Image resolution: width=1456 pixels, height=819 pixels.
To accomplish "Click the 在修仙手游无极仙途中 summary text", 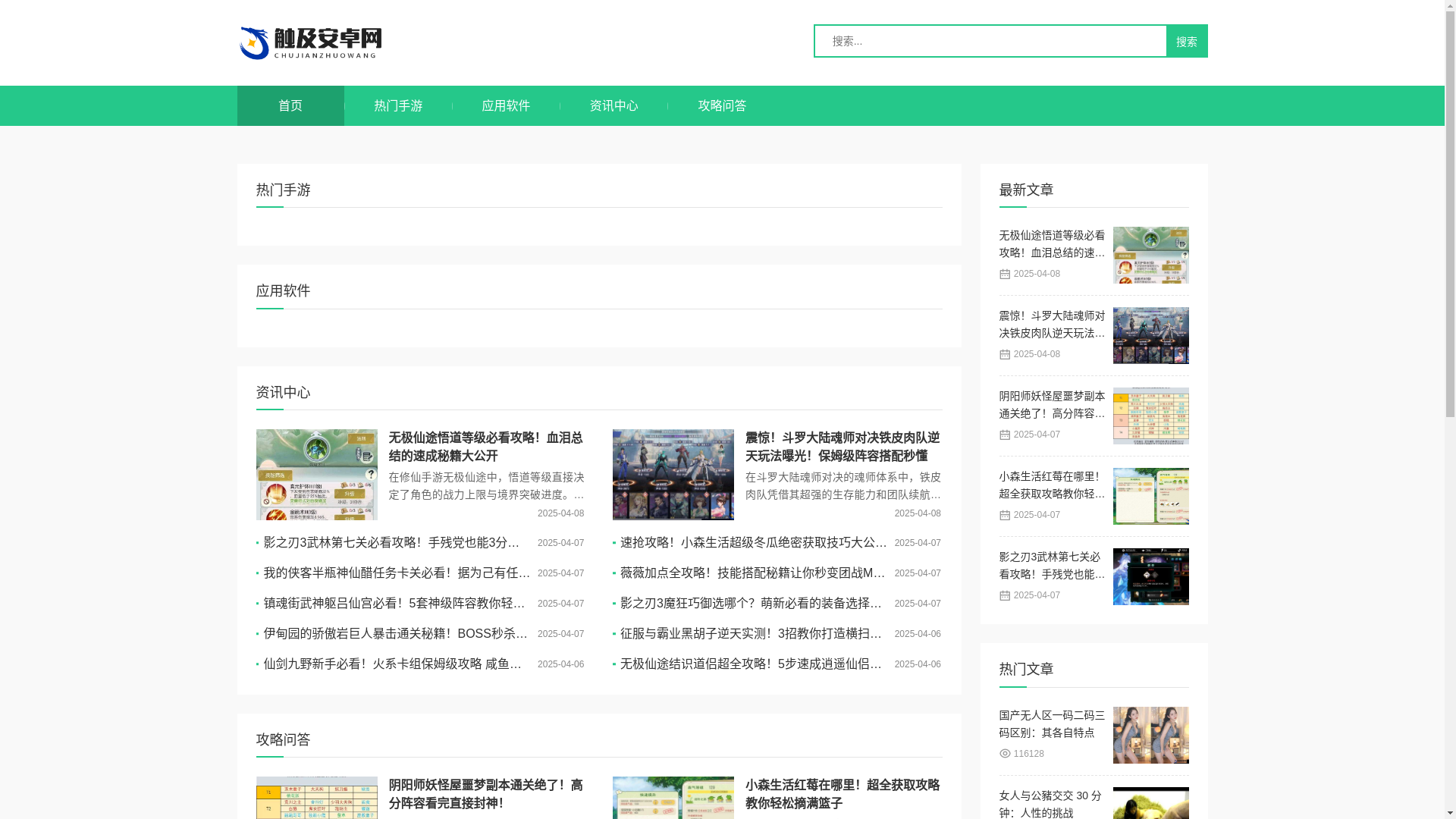I will click(486, 487).
